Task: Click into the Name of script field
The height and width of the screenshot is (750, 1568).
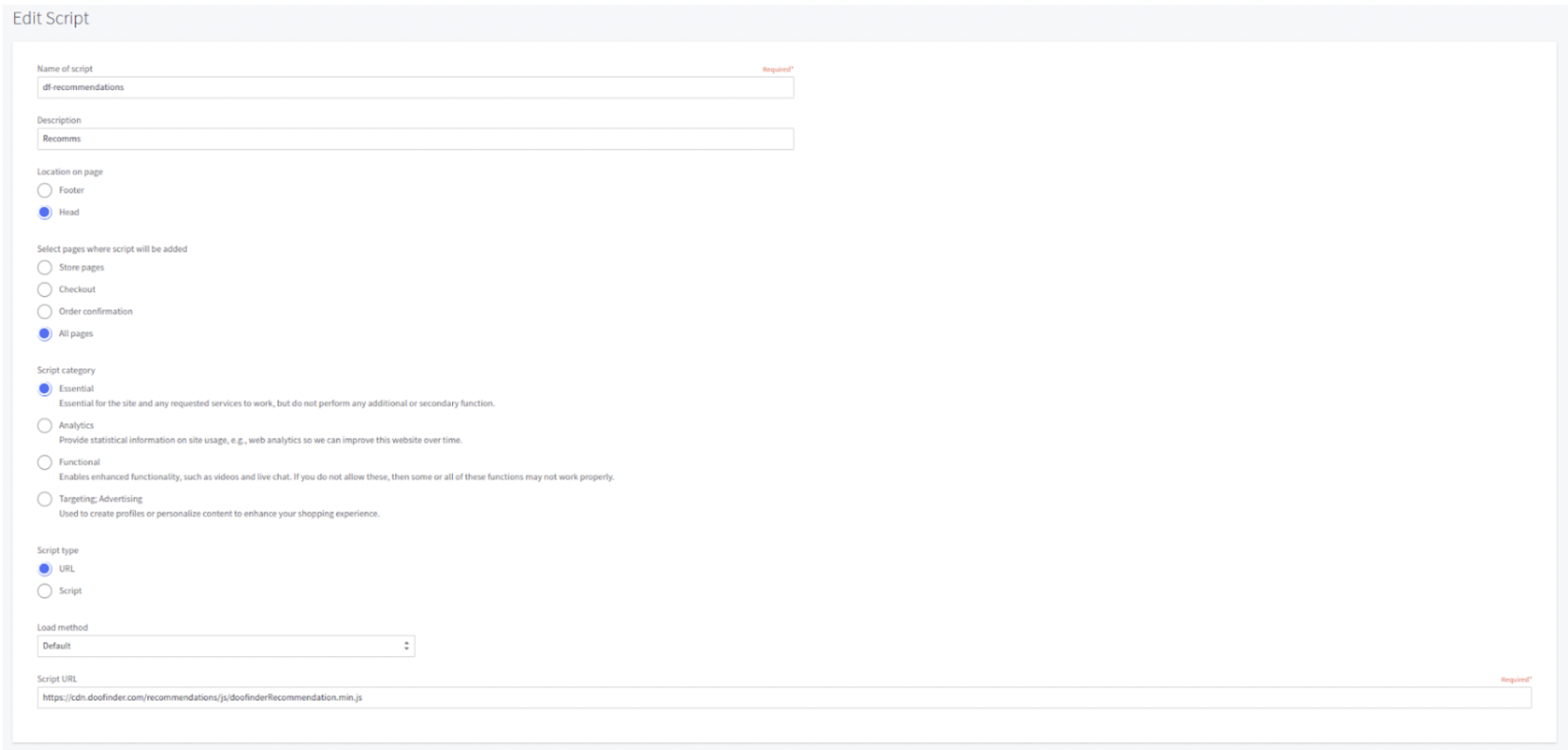Action: pyautogui.click(x=415, y=88)
